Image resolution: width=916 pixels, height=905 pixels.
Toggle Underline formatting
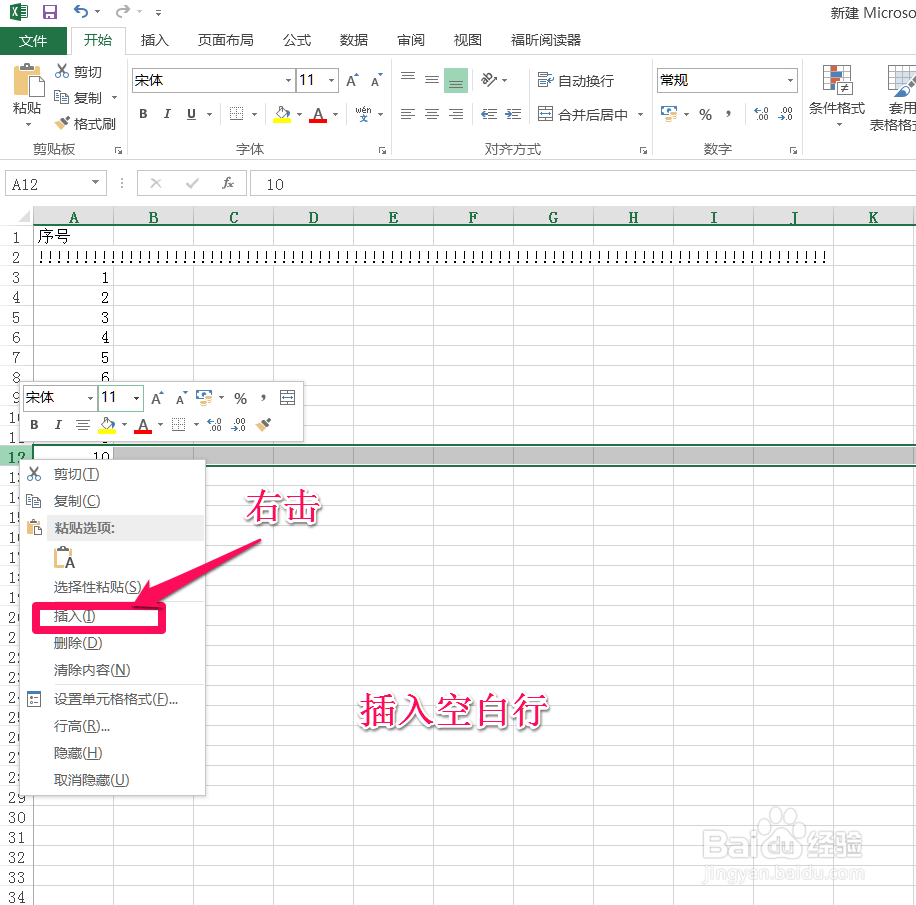[x=190, y=114]
